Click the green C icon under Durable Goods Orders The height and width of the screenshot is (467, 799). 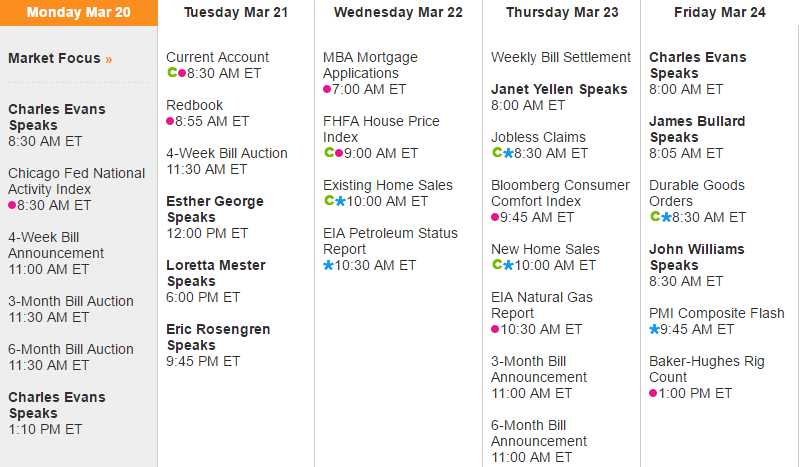(655, 218)
